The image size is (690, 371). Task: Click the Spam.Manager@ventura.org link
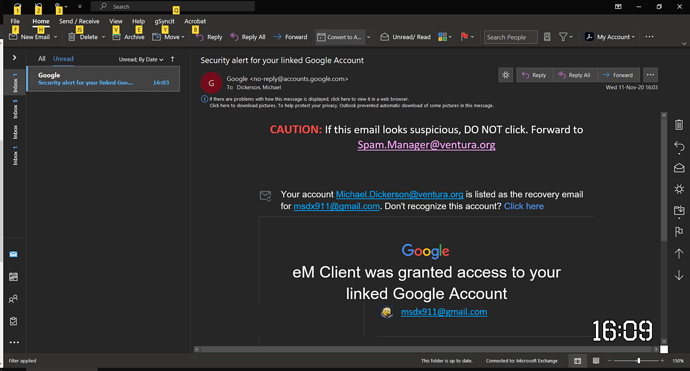(426, 145)
